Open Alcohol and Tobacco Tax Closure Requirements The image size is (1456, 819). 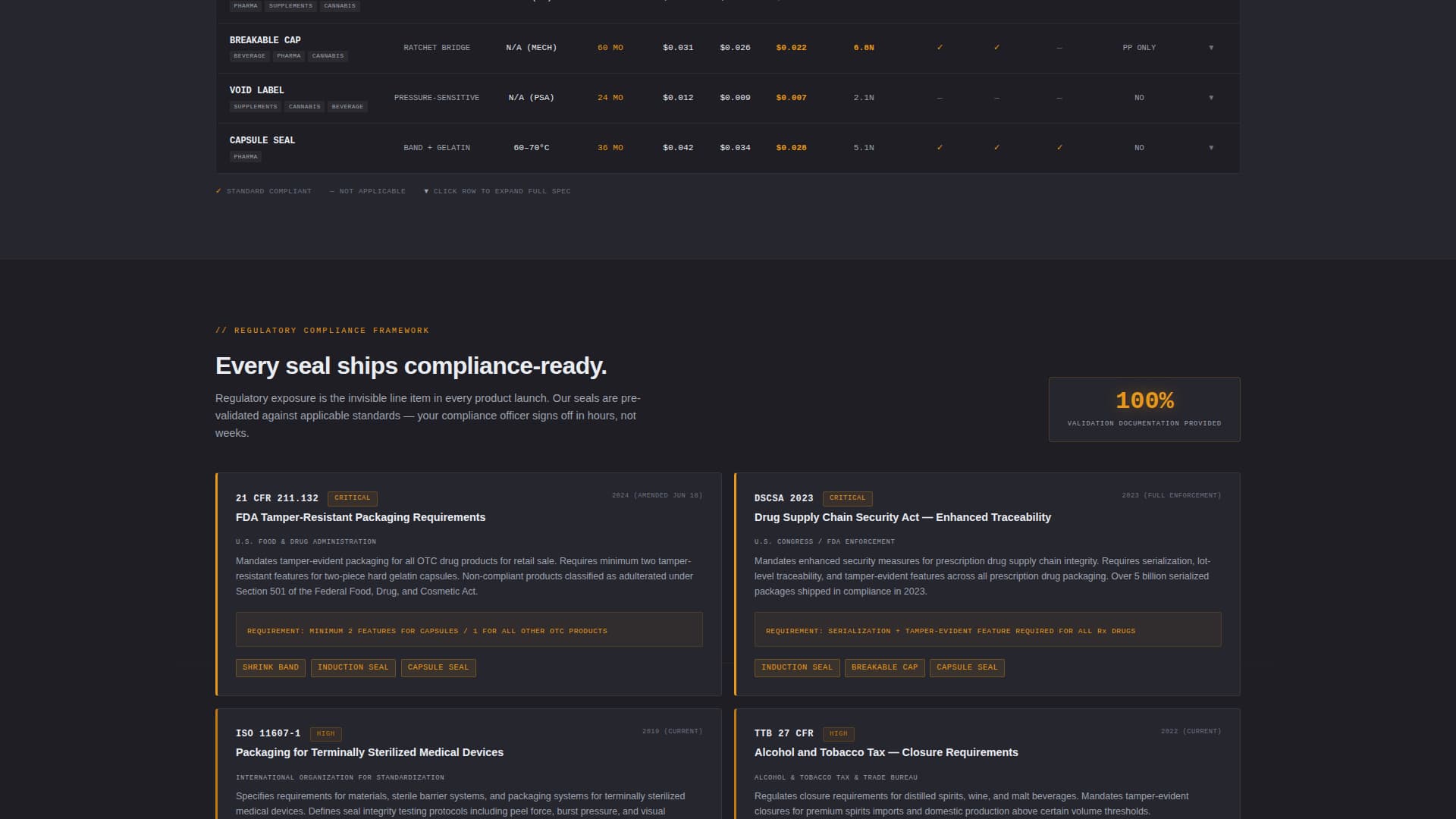click(886, 752)
